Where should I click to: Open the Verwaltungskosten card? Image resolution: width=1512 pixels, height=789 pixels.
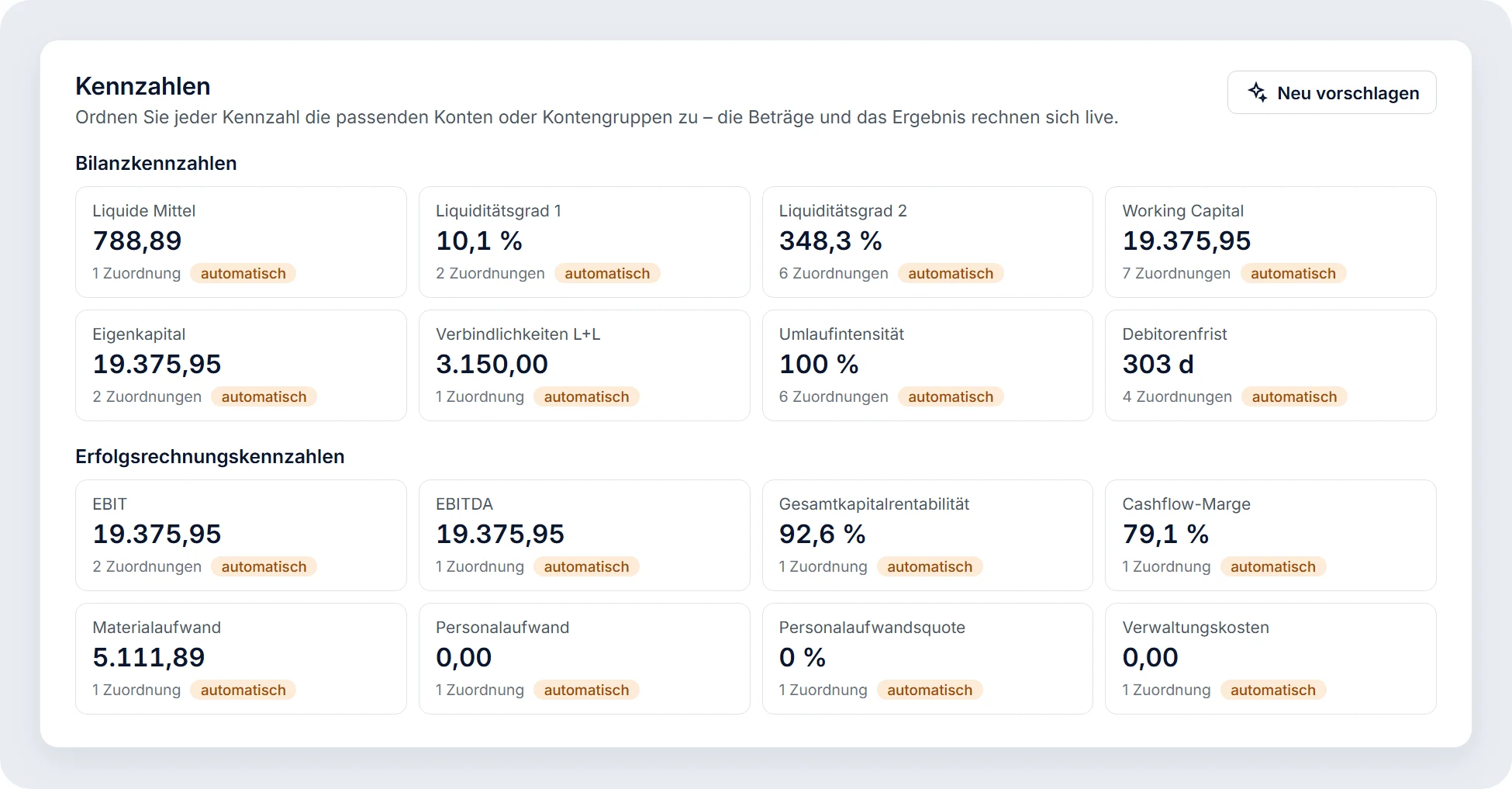click(x=1271, y=659)
